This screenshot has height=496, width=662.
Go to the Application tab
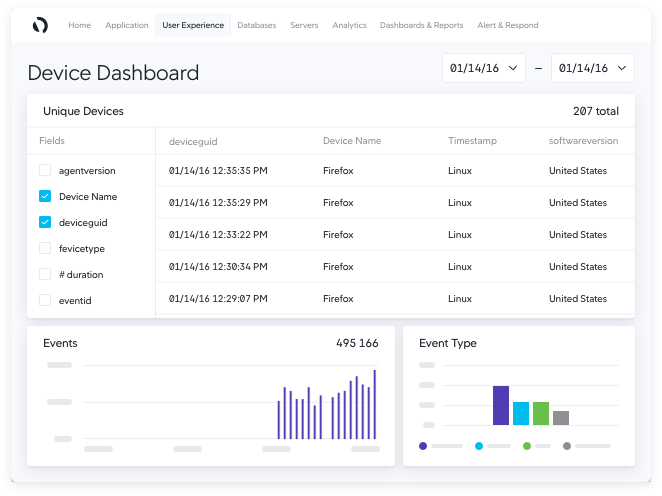[x=127, y=25]
